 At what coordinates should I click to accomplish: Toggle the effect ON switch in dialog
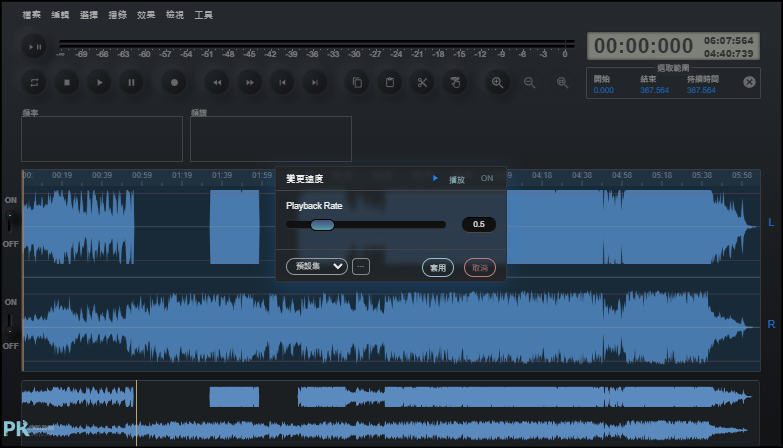[487, 178]
